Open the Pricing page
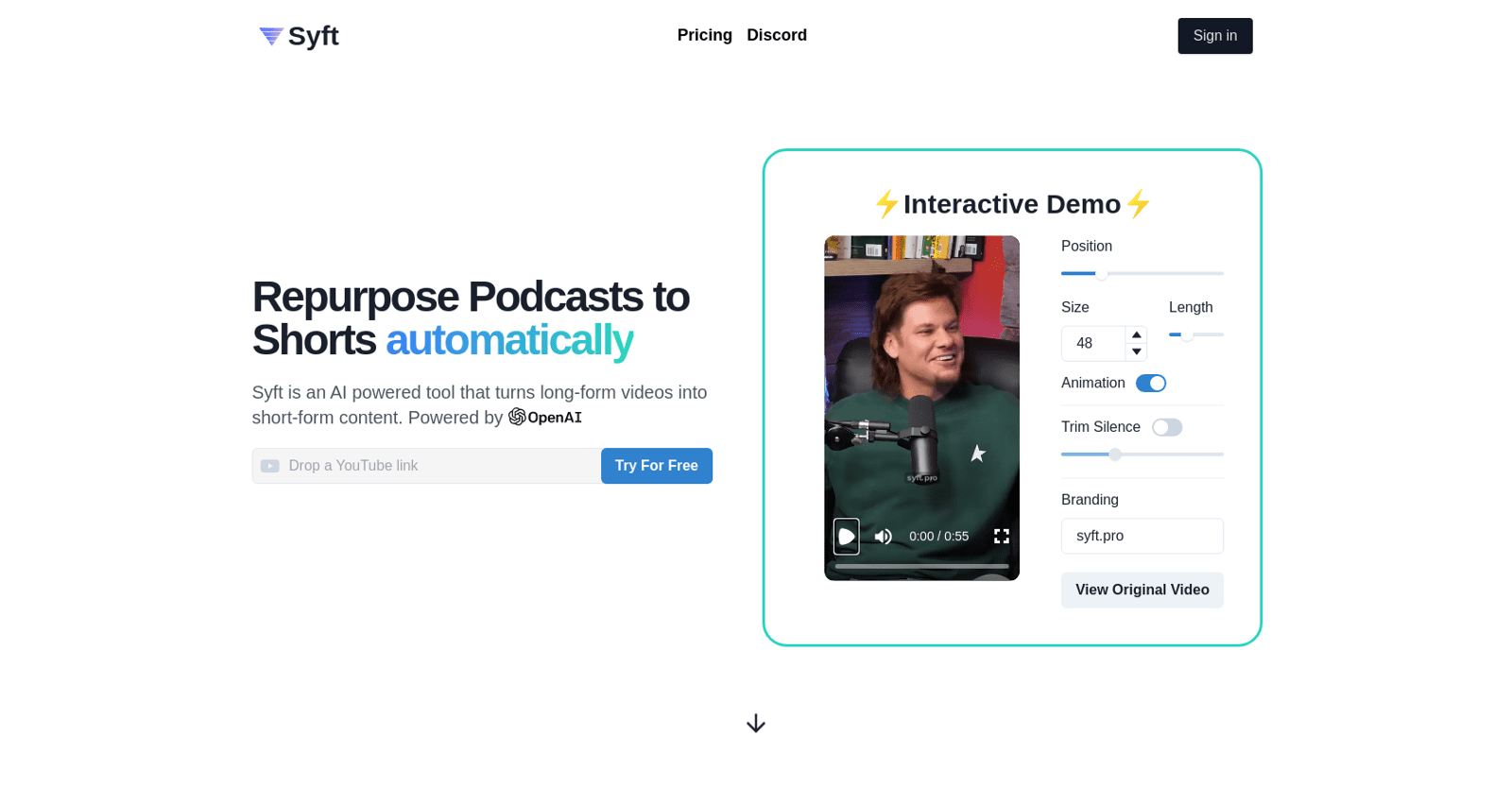 pos(704,35)
